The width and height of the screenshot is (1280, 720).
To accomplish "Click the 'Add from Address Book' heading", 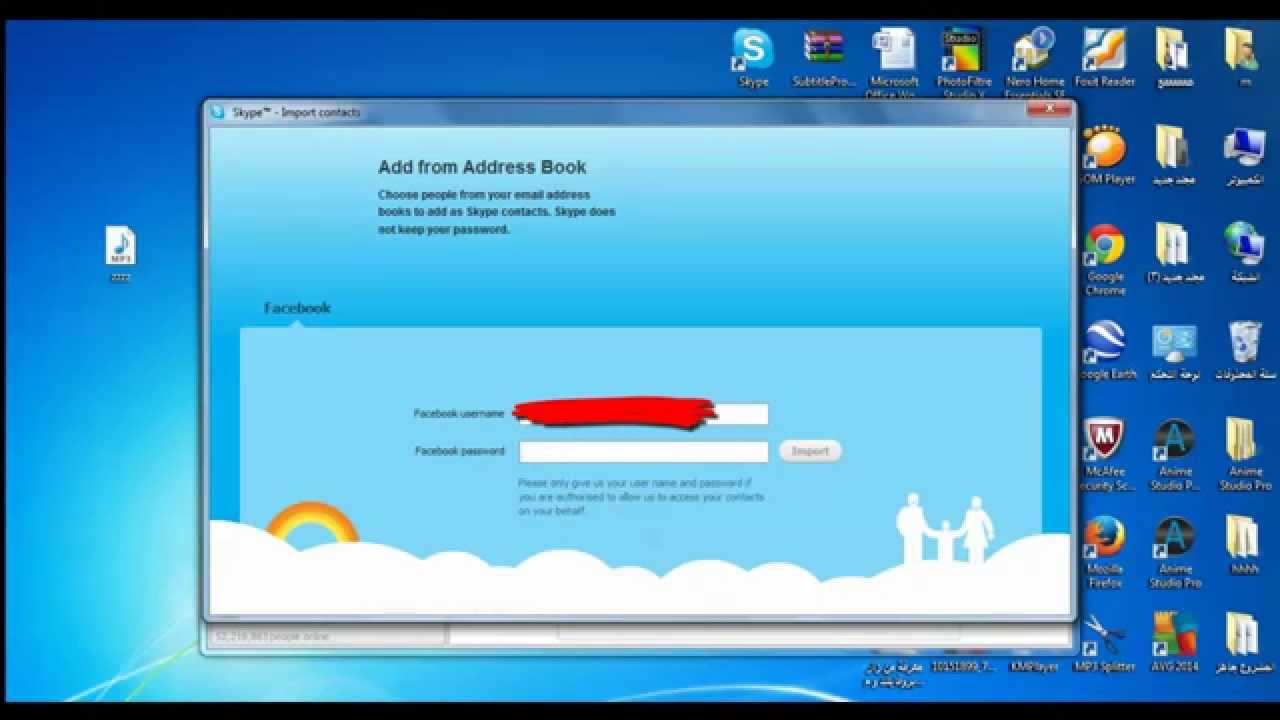I will click(482, 167).
